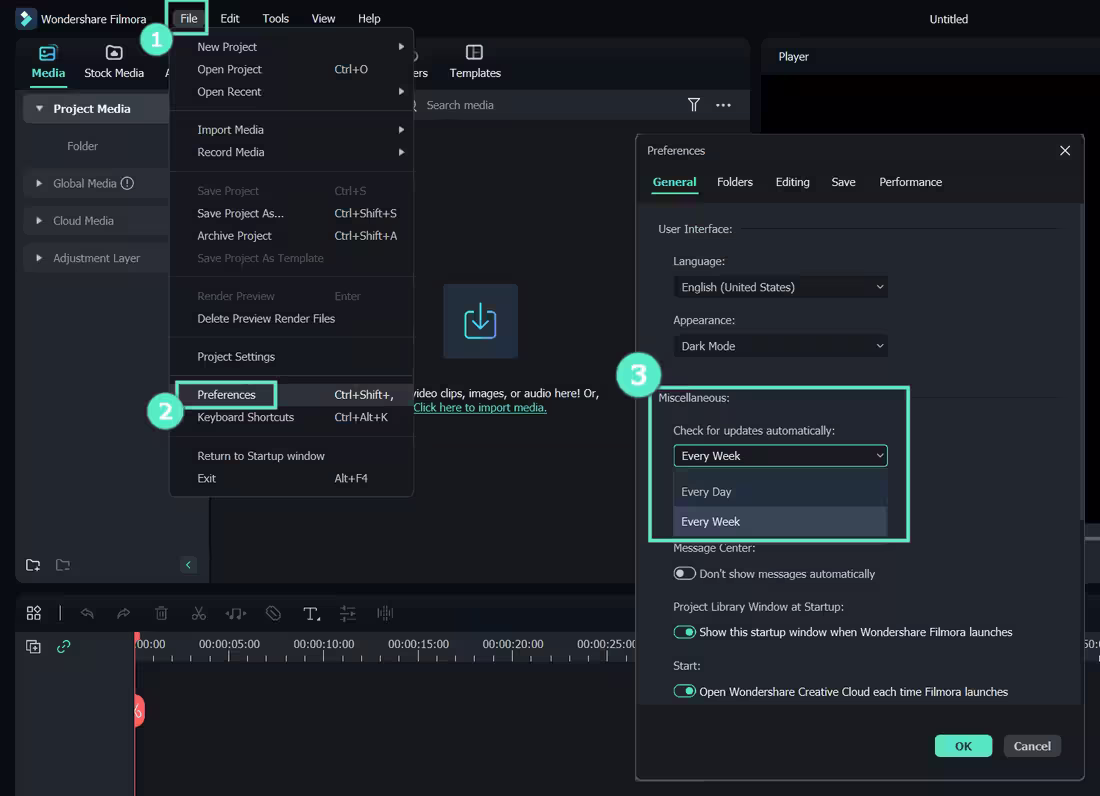Click the Delete trash icon in timeline toolbar
Viewport: 1100px width, 796px height.
pyautogui.click(x=161, y=613)
